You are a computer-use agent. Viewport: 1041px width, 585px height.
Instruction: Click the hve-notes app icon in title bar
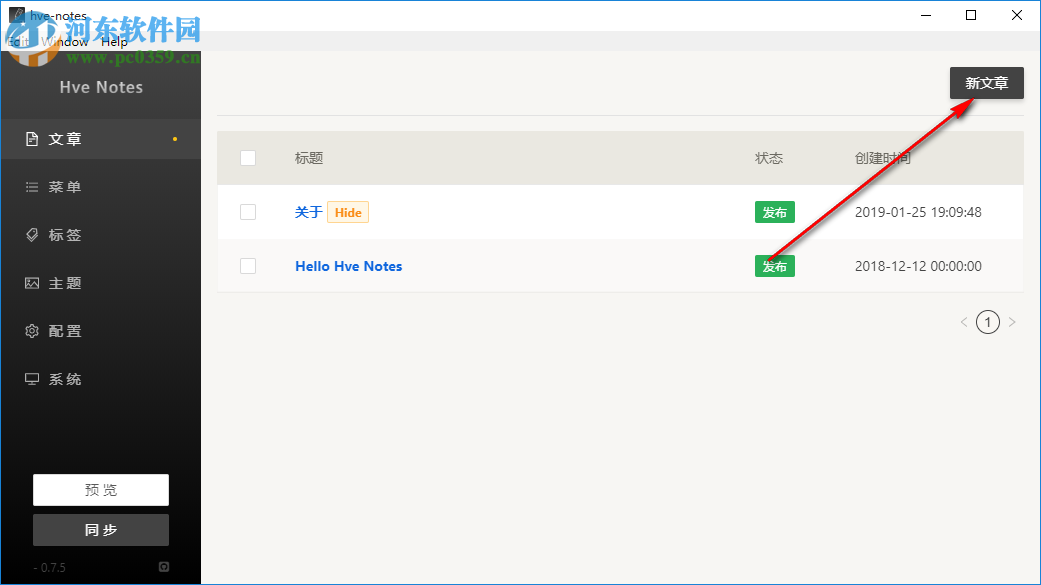coord(16,15)
